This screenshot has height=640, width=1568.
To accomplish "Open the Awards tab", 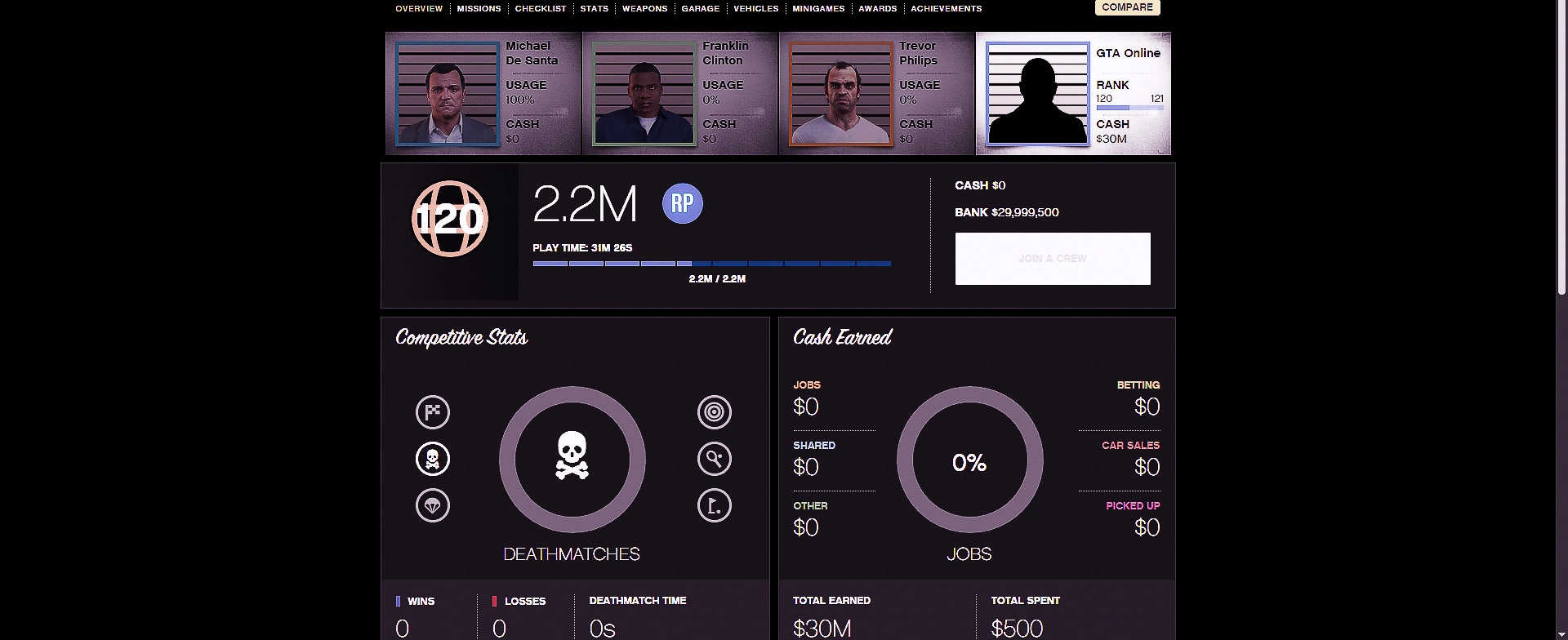I will click(878, 8).
